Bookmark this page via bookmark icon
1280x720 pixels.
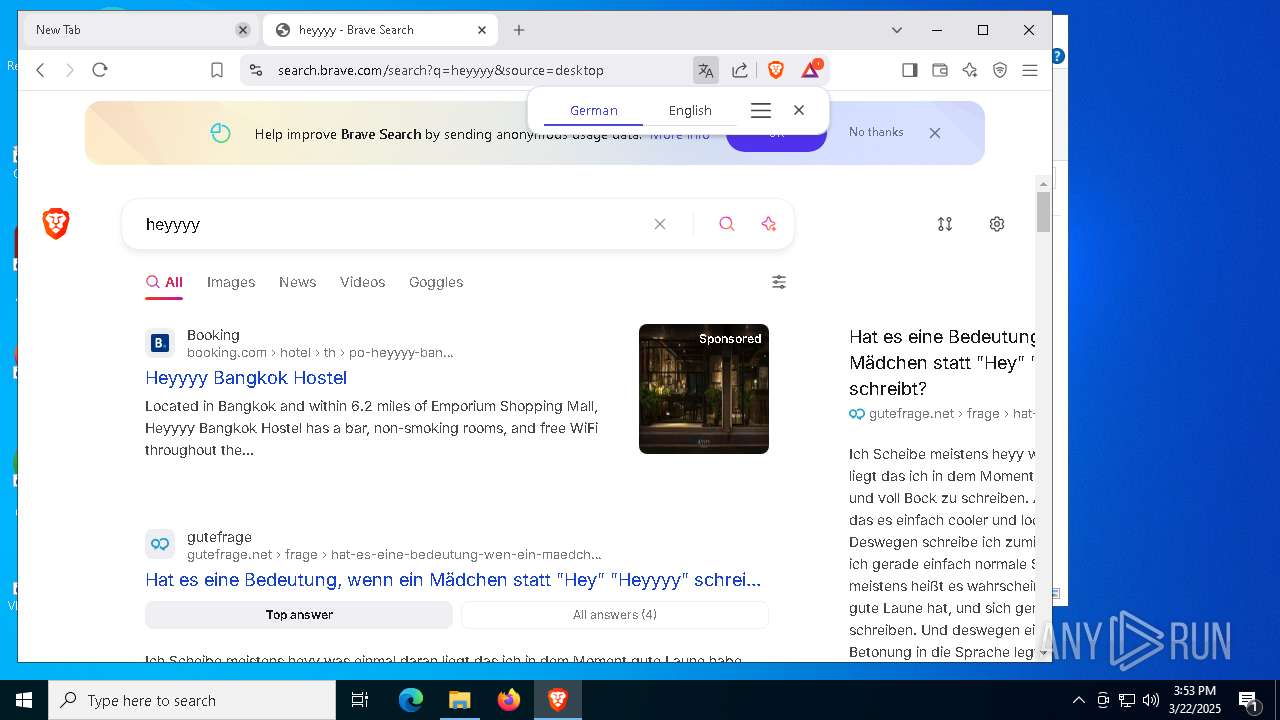(217, 70)
